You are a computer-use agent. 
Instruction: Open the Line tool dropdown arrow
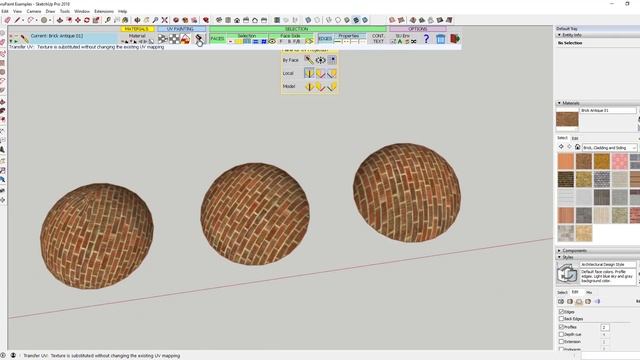point(22,20)
